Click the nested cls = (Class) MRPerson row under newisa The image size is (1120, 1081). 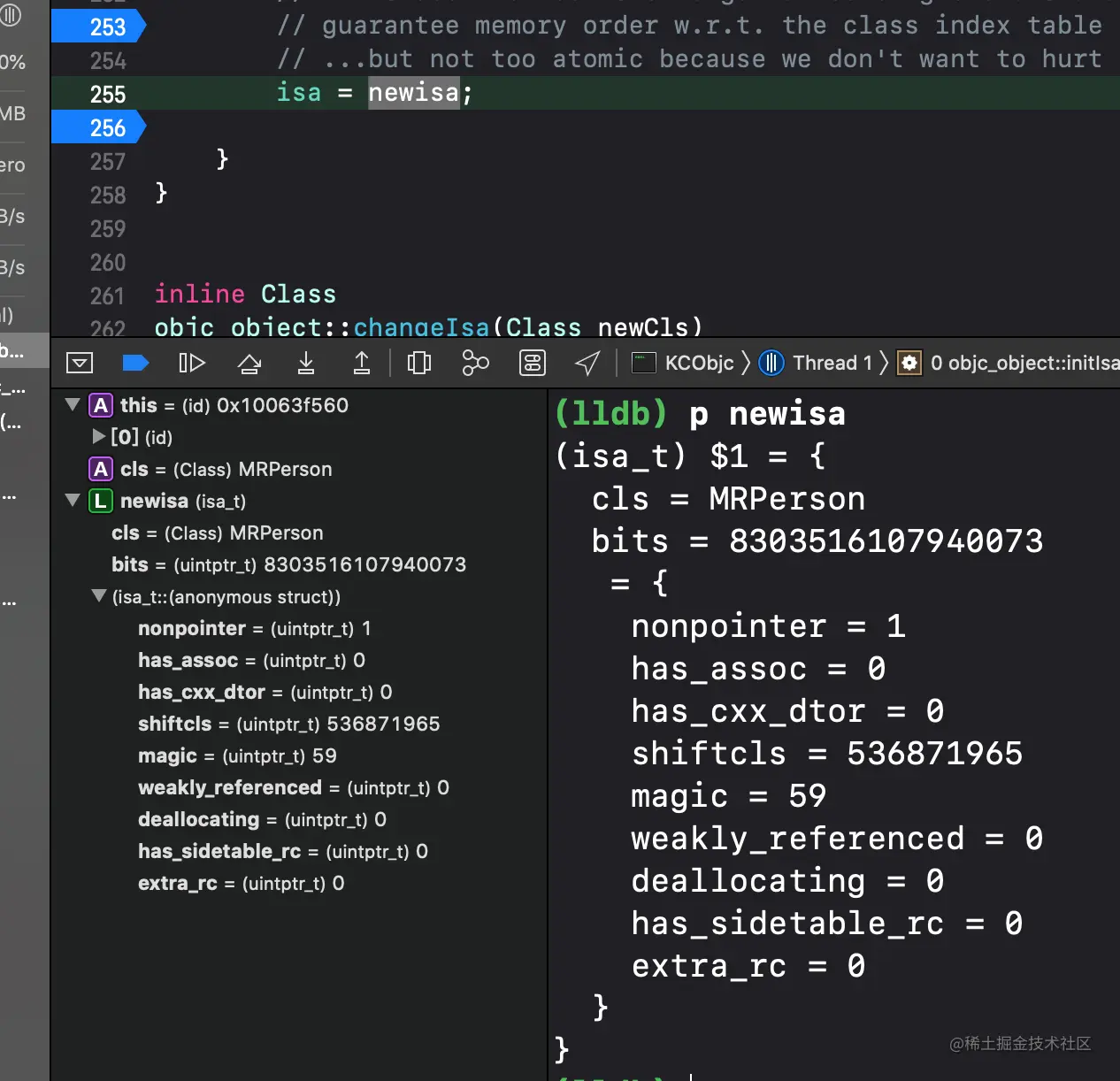pyautogui.click(x=301, y=533)
